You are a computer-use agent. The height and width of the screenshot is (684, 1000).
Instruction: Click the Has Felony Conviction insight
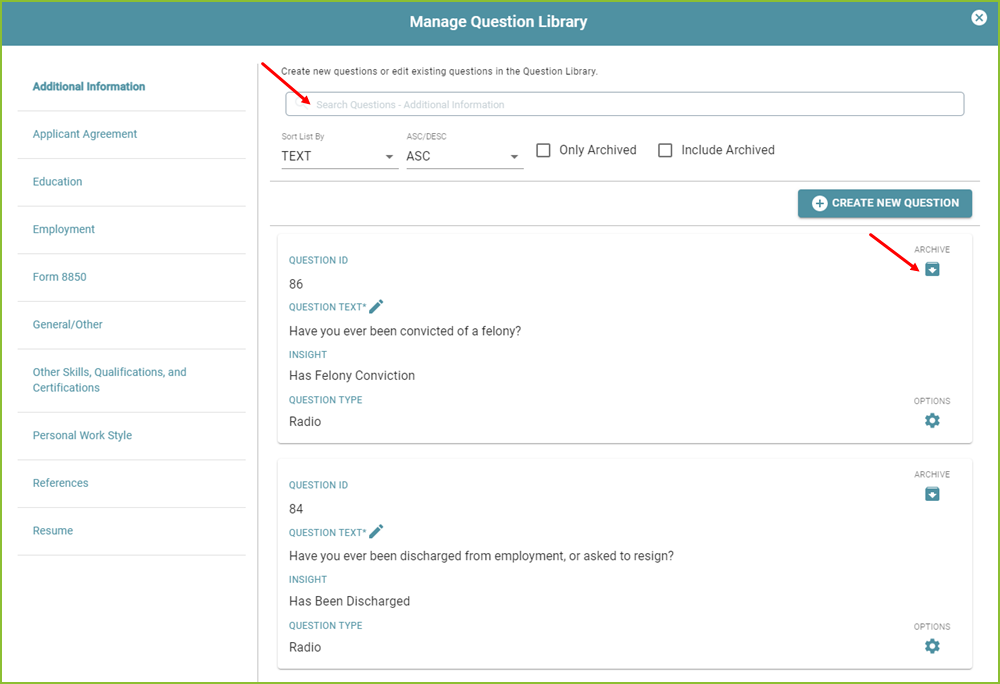coord(352,376)
